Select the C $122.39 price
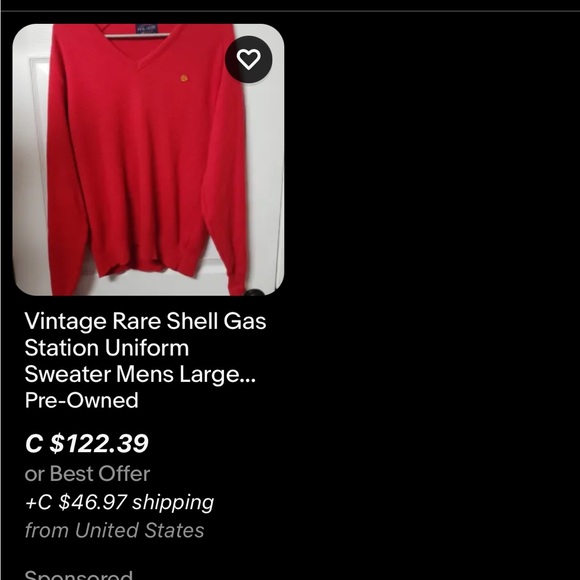This screenshot has width=580, height=580. click(x=87, y=443)
